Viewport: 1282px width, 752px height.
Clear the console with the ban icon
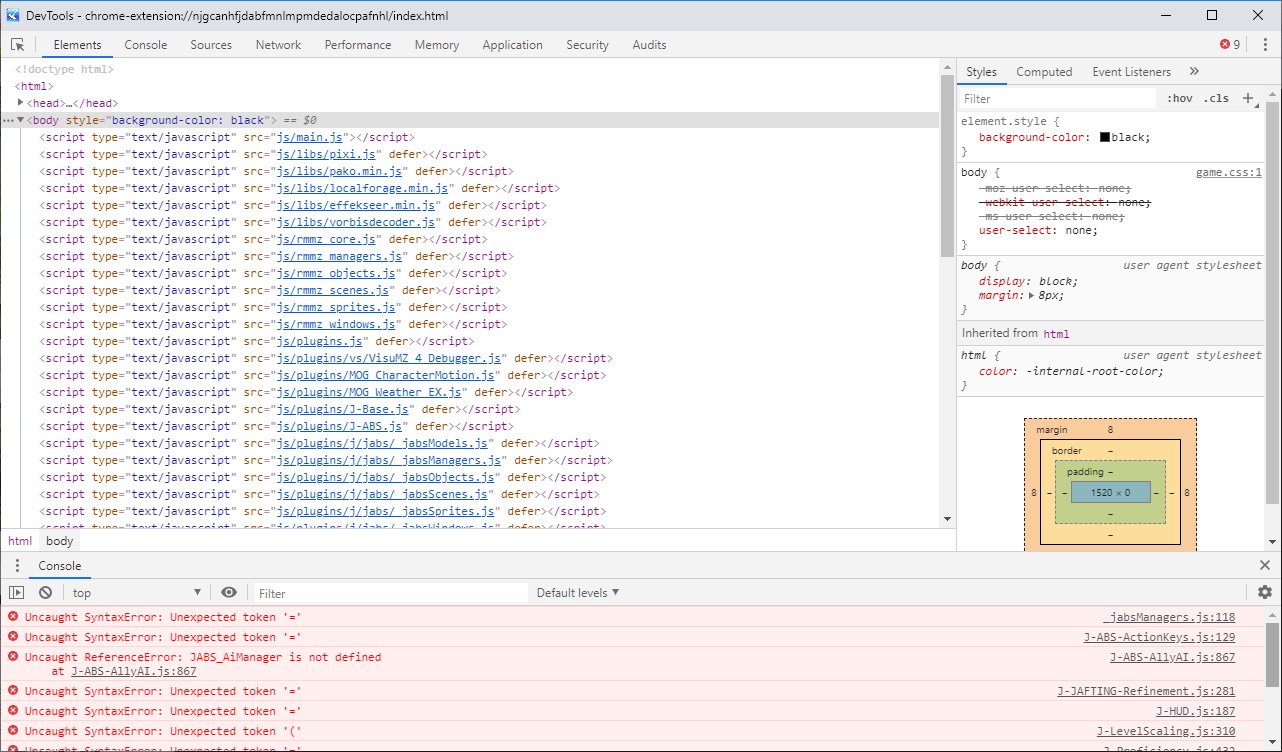click(x=45, y=593)
